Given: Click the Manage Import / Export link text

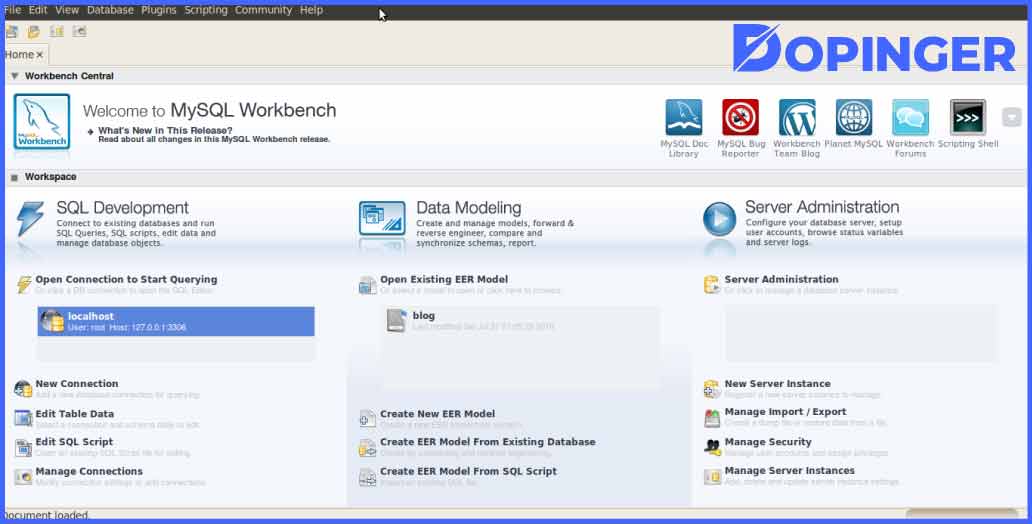Looking at the screenshot, I should [785, 412].
